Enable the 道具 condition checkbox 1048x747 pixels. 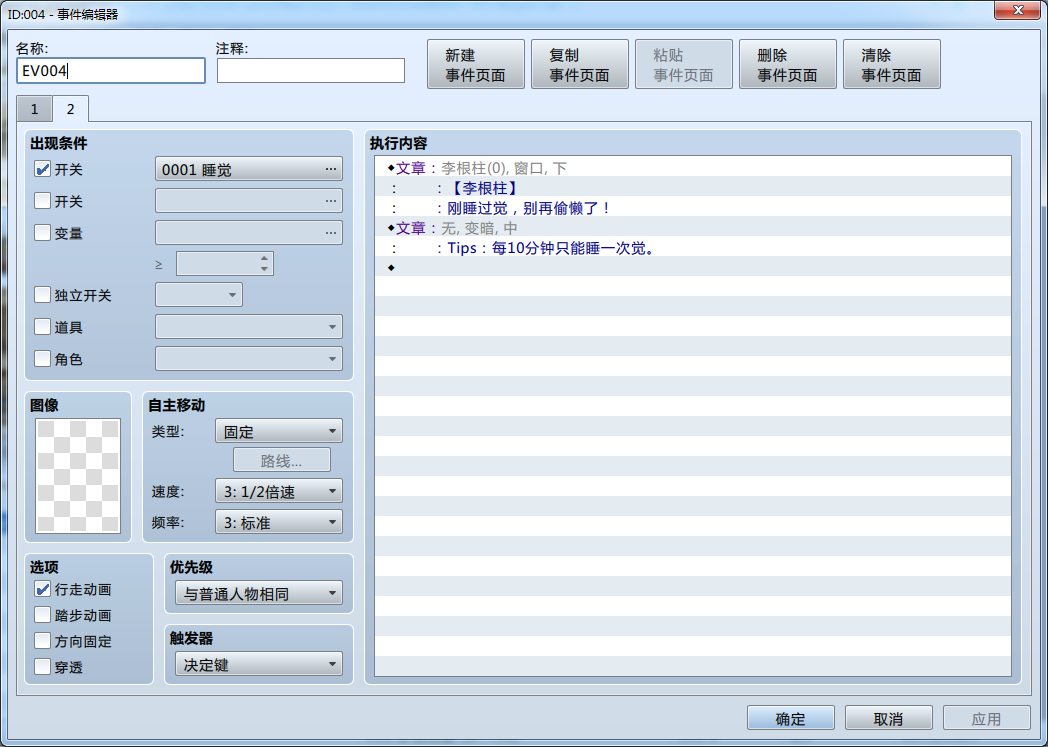[x=42, y=327]
